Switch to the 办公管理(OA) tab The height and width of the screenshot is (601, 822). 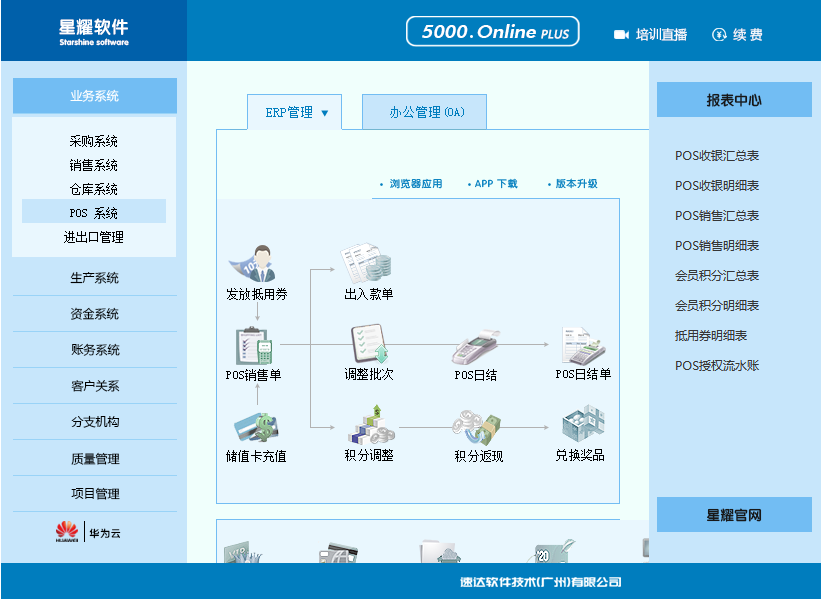pos(424,112)
